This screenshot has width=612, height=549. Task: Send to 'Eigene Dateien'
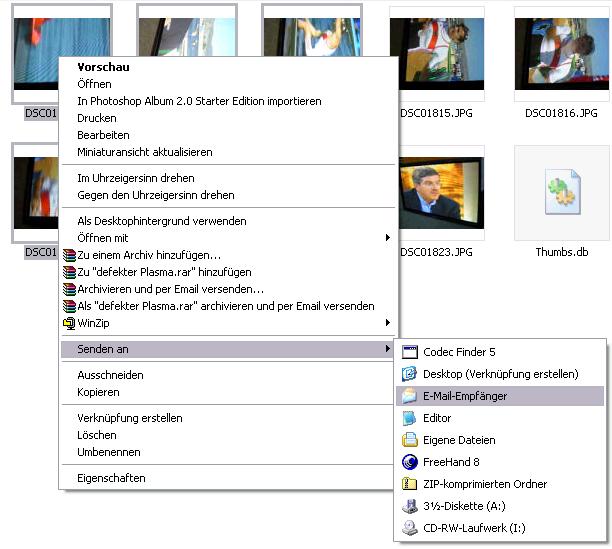(x=500, y=440)
